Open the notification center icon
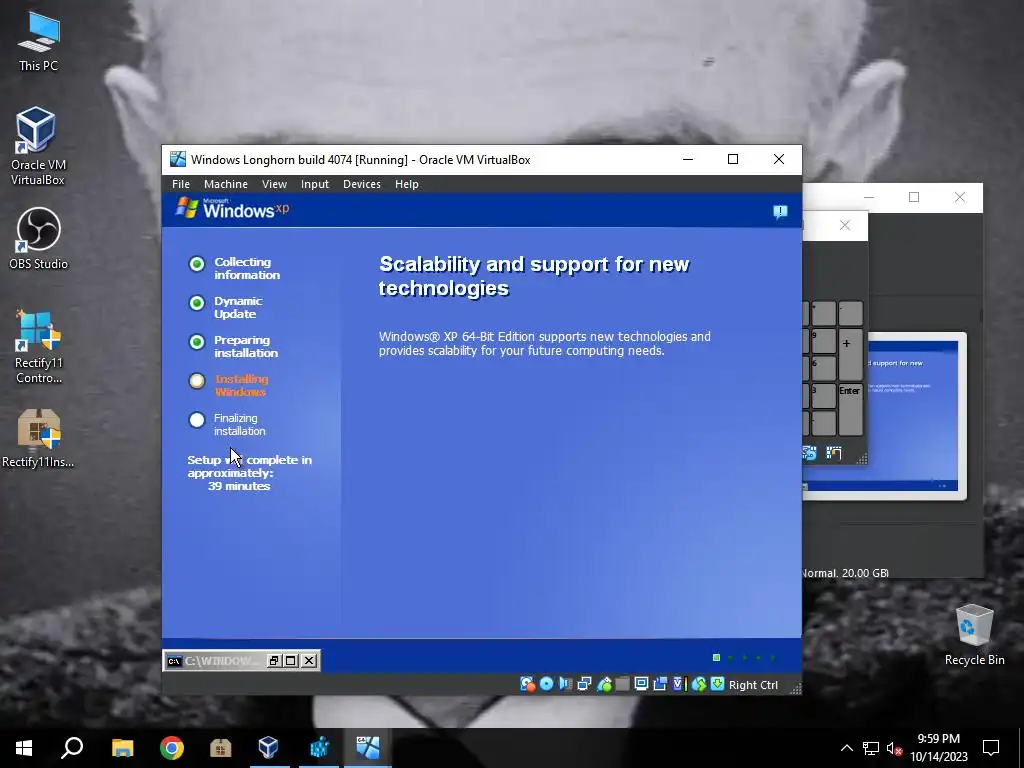The width and height of the screenshot is (1024, 768). pos(991,748)
